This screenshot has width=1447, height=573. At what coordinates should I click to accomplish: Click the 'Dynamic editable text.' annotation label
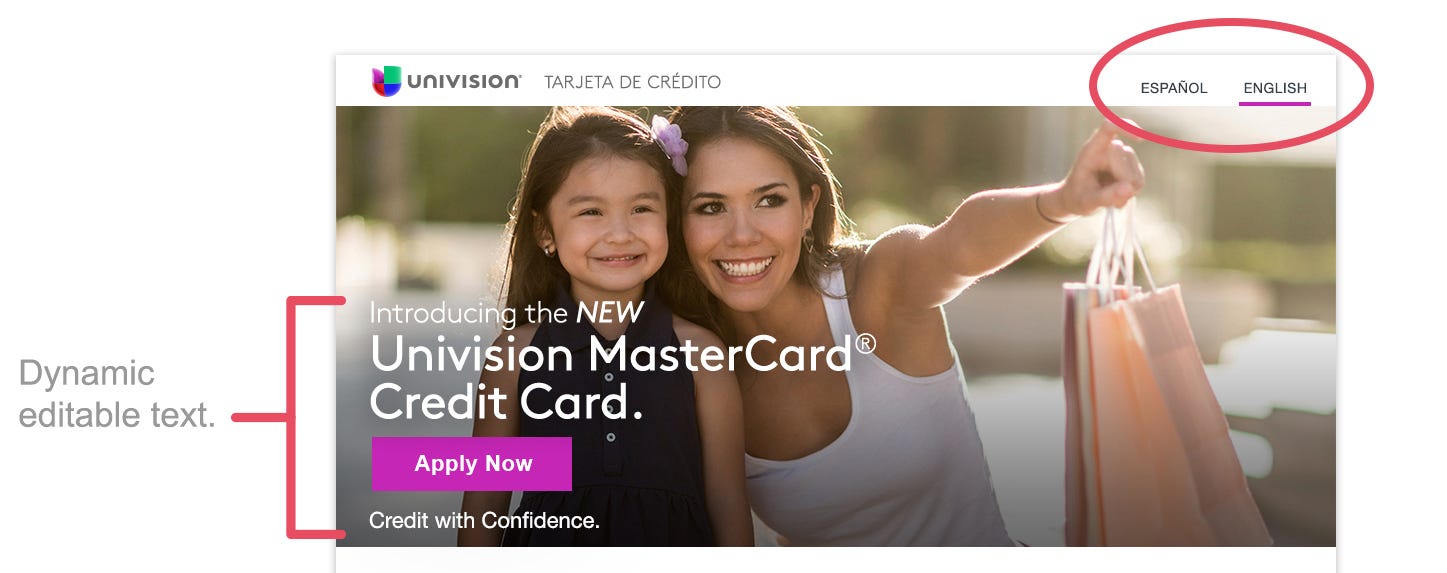pos(117,394)
